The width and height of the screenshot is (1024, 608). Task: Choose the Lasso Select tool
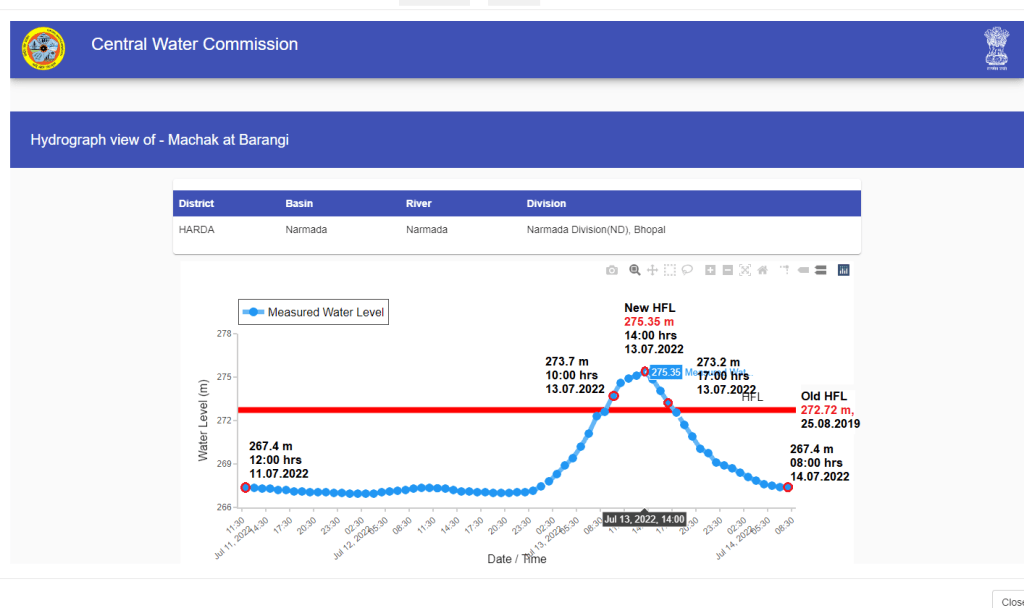click(688, 270)
